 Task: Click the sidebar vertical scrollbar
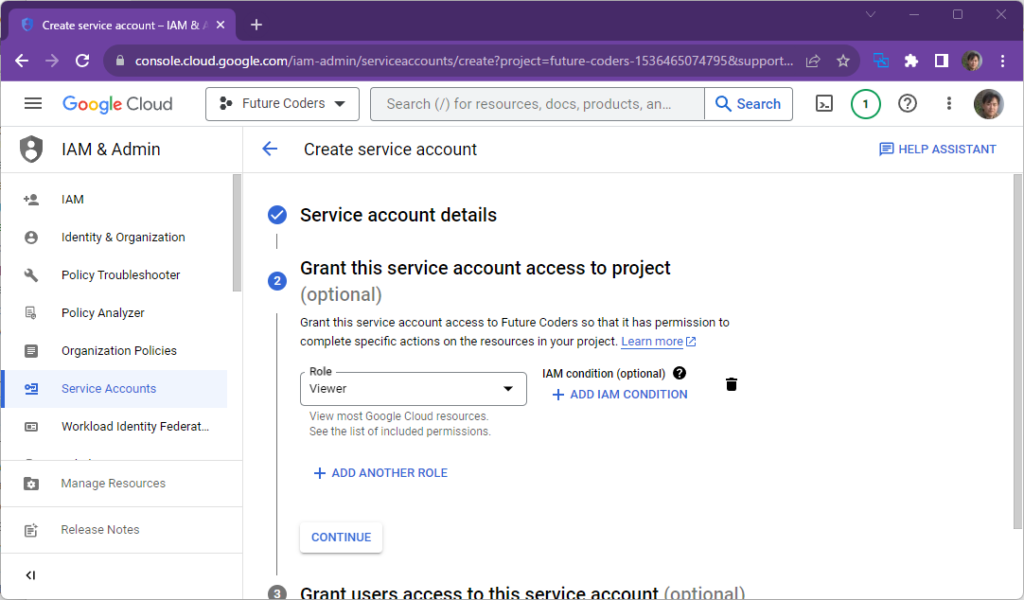236,232
